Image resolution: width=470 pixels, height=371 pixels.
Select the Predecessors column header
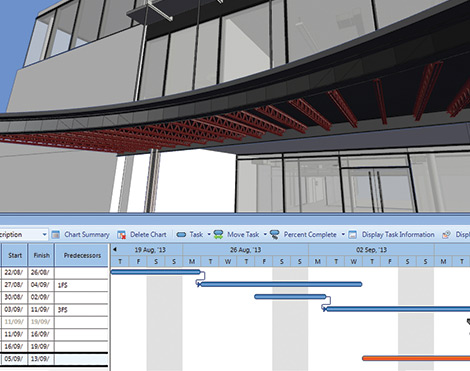click(82, 255)
